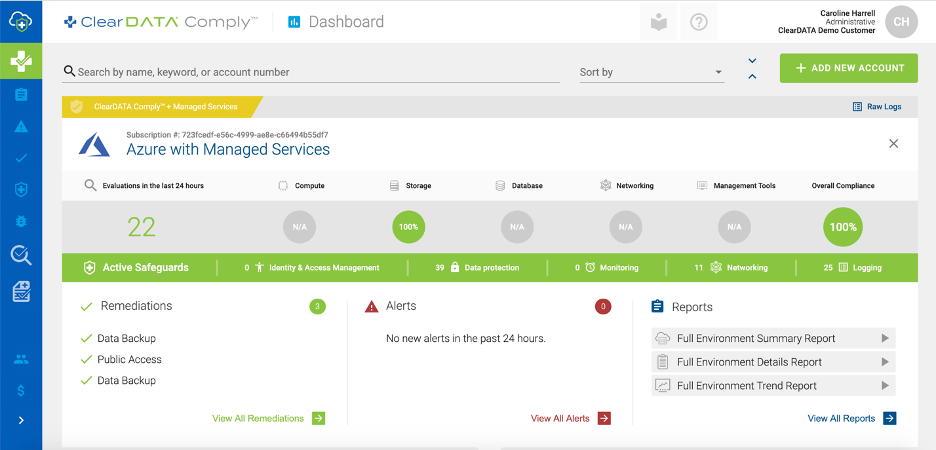Open the checkmark remediations icon in sidebar
This screenshot has width=936, height=450.
coord(21,158)
